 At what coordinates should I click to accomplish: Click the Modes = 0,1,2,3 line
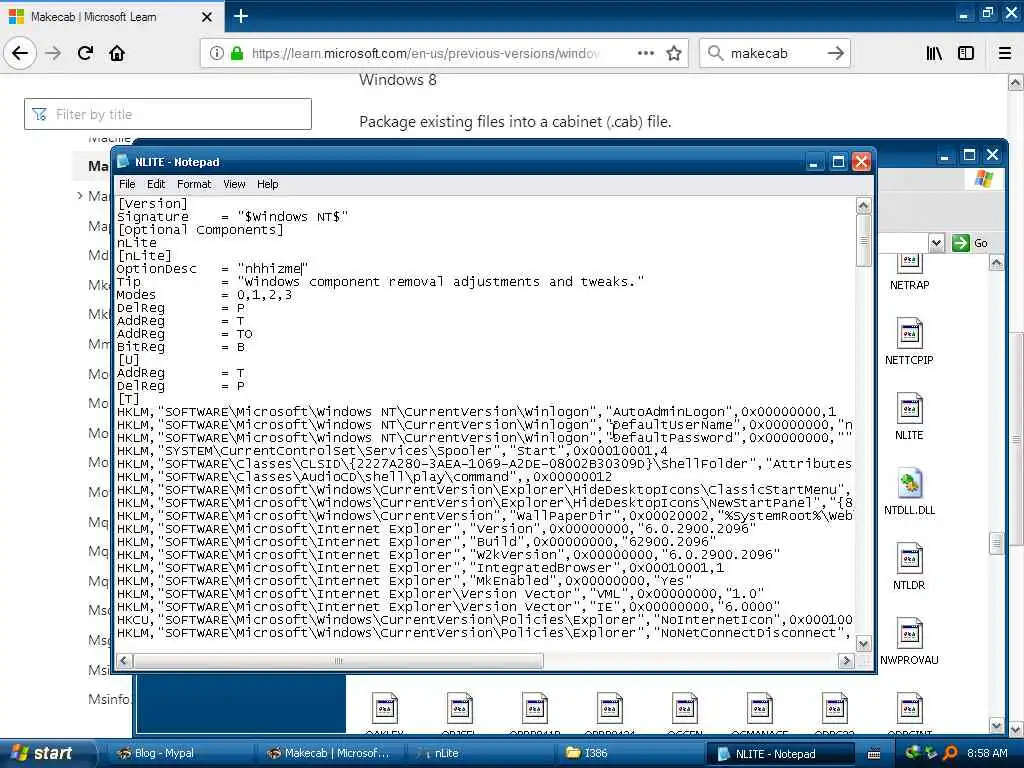[204, 295]
